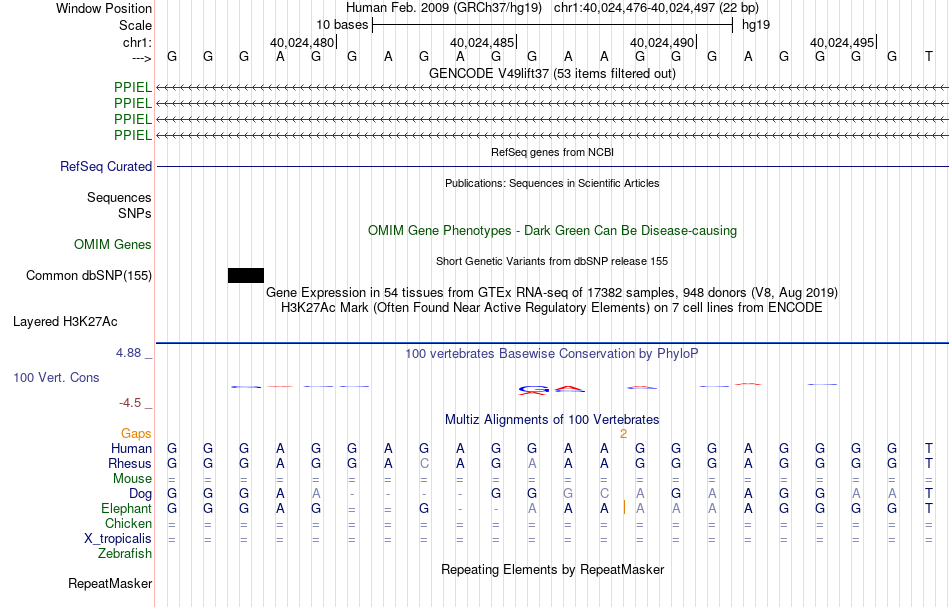Select the "Scale" track label
Screen dimensions: 950x607
pos(135,25)
